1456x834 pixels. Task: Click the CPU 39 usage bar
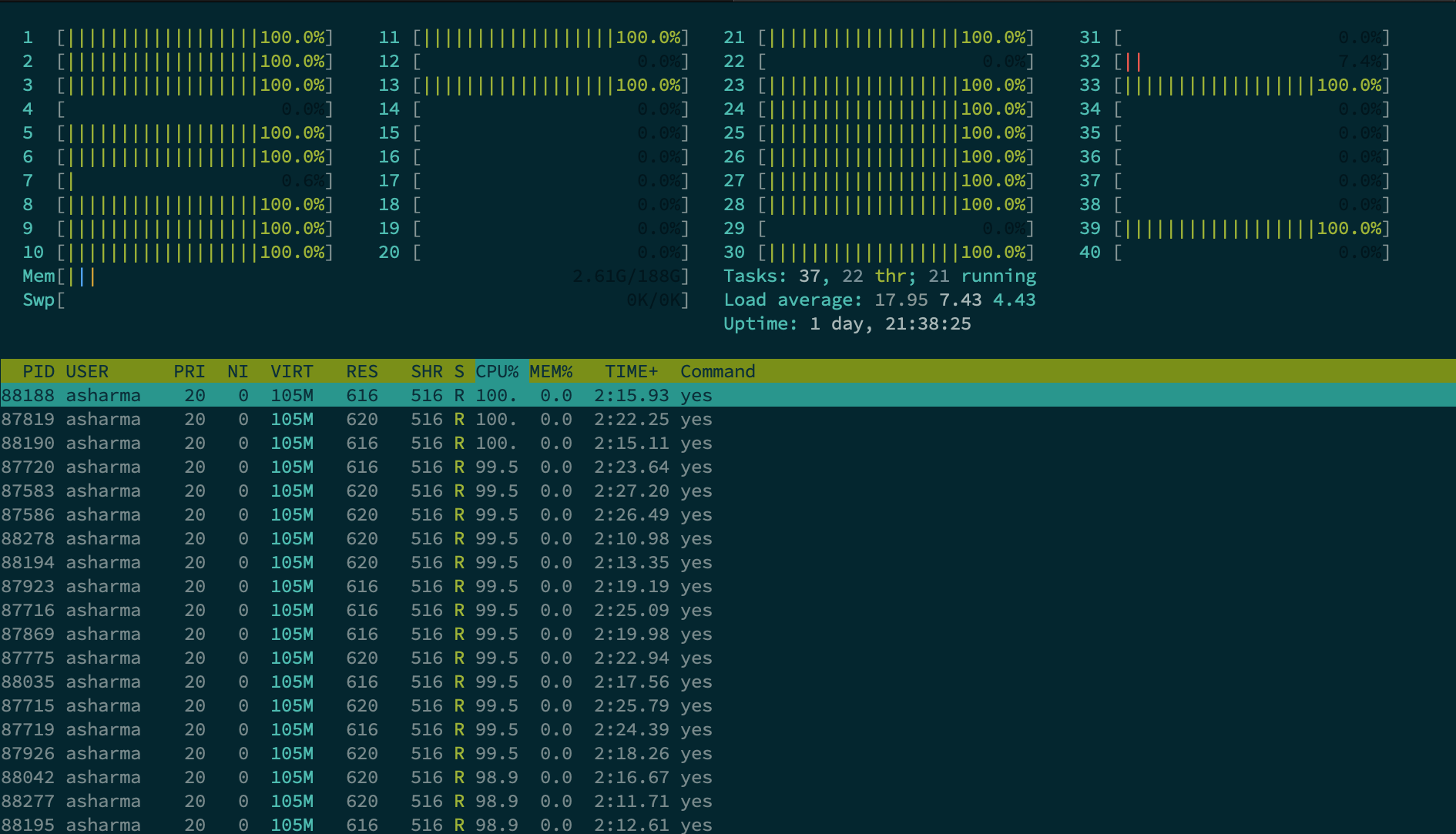1235,228
